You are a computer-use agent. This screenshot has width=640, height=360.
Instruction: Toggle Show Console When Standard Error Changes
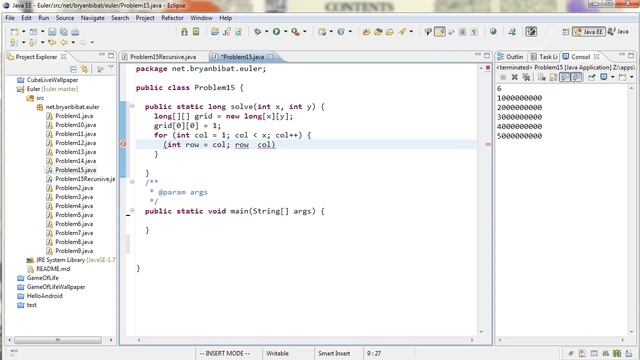576,77
